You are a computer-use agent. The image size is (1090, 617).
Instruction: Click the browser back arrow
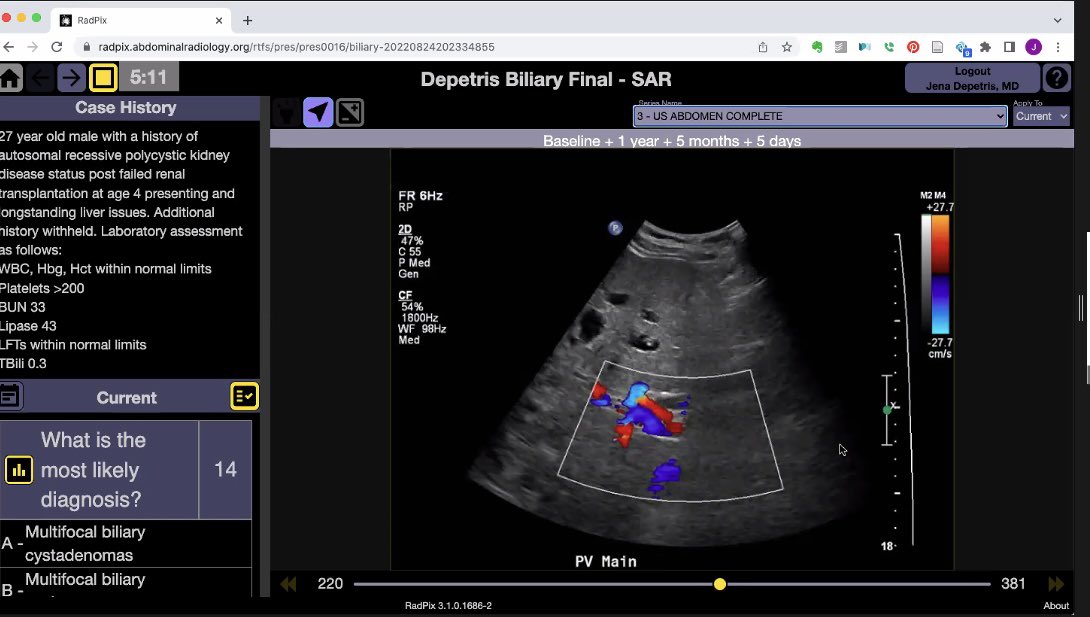[8, 47]
